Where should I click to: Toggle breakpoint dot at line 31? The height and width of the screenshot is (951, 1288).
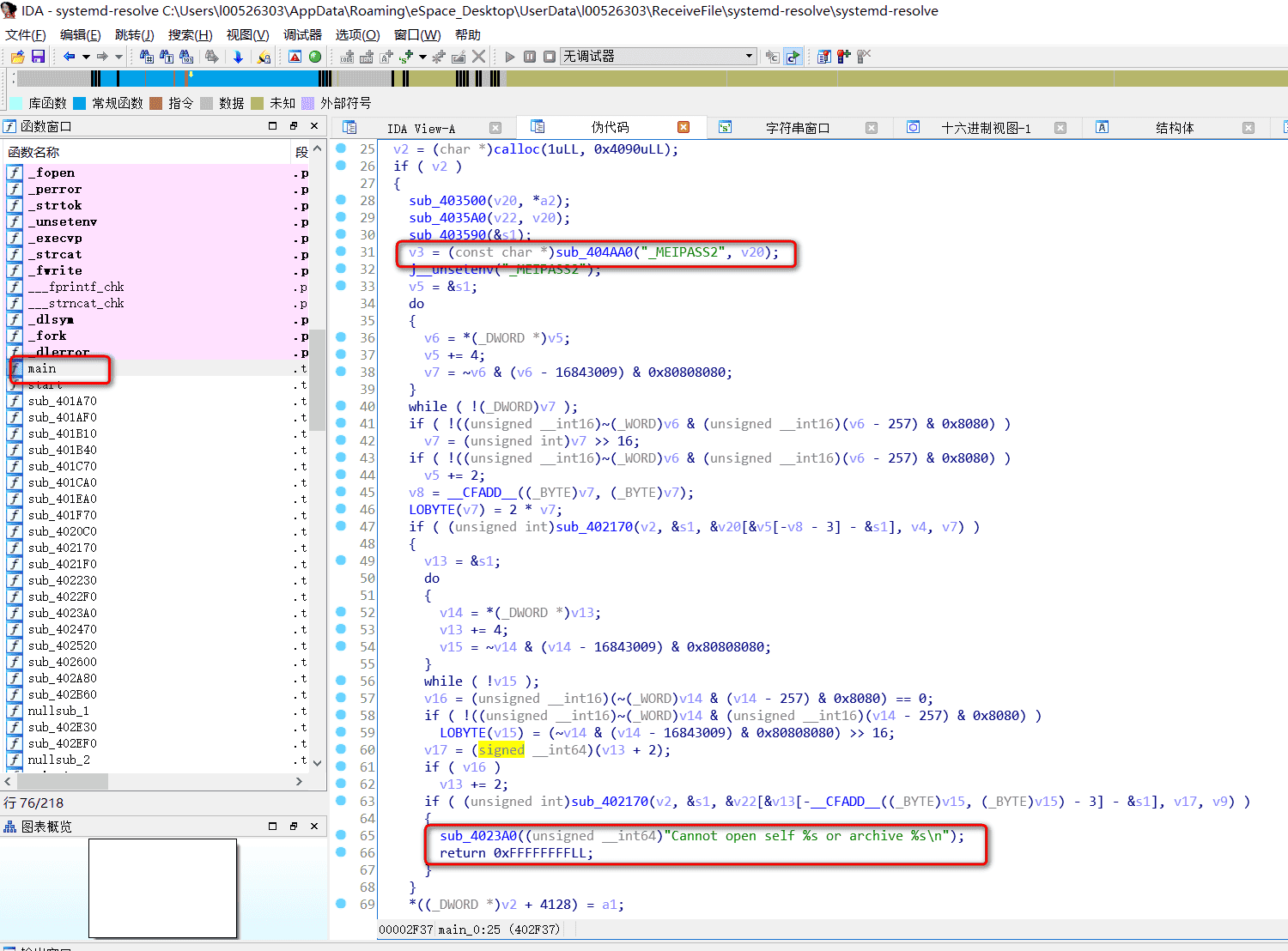(x=341, y=251)
